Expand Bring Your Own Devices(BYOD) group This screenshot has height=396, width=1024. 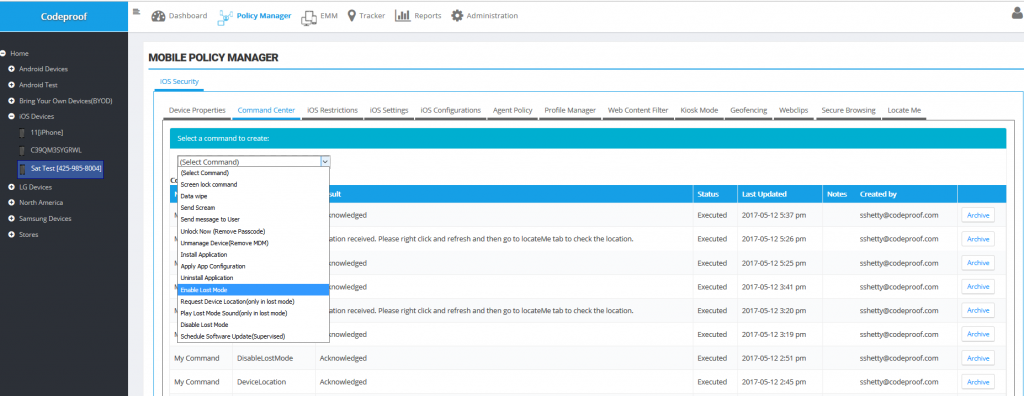12,101
